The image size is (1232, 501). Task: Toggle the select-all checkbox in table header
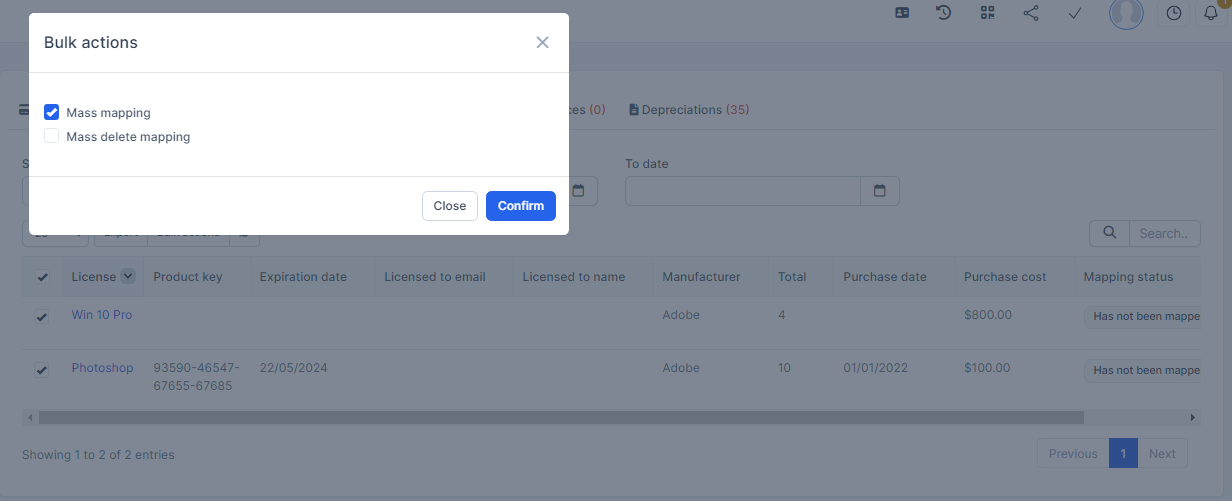[42, 277]
